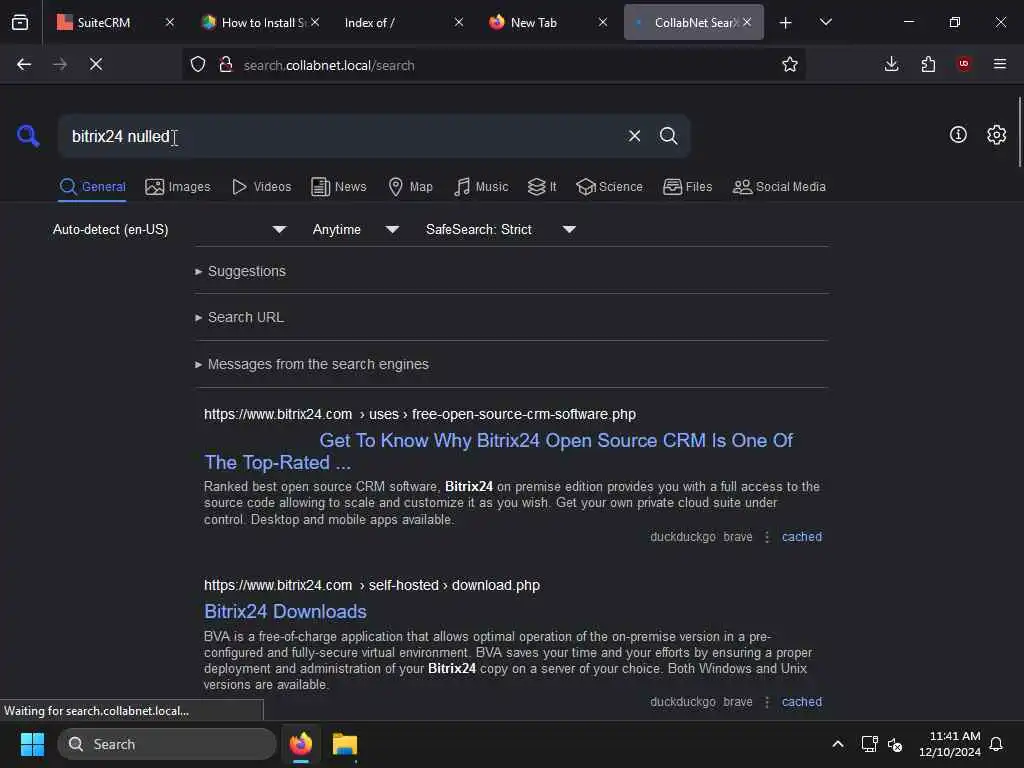Open File Explorer from the taskbar
This screenshot has width=1024, height=768.
click(345, 744)
